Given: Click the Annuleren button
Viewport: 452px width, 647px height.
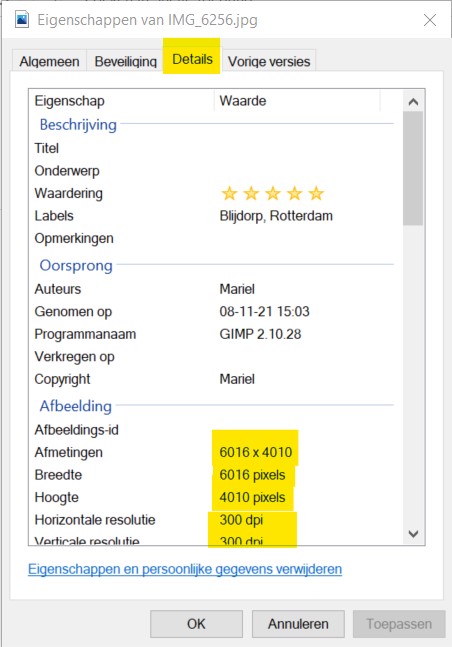Looking at the screenshot, I should tap(298, 624).
